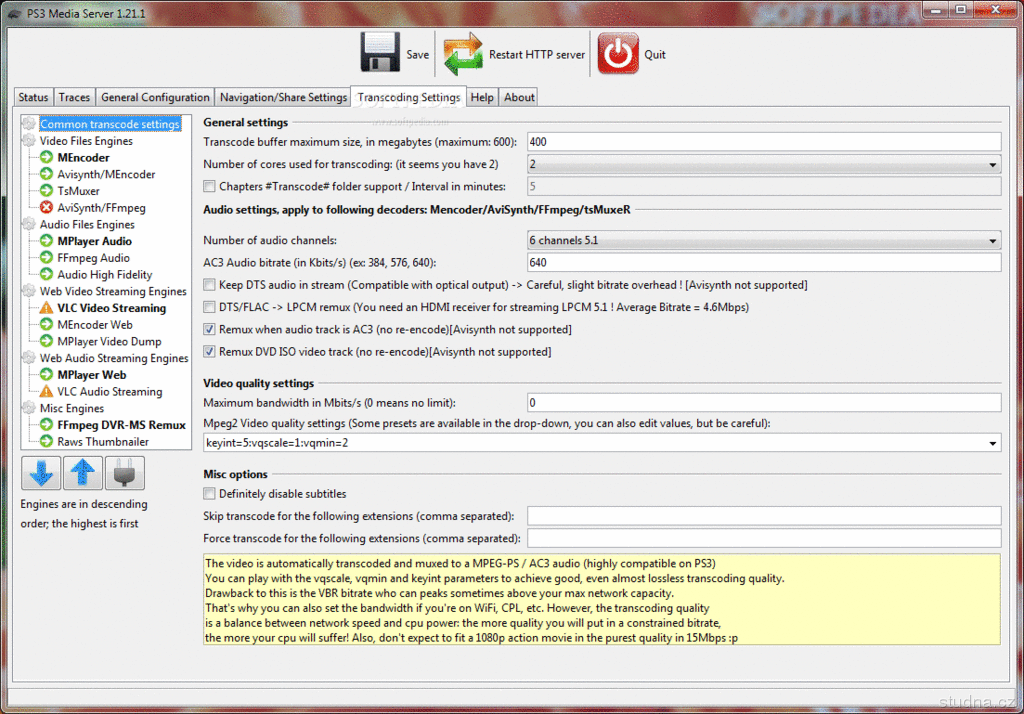Enable Chapters #Transcode# folder support checkbox
Image resolution: width=1024 pixels, height=714 pixels.
click(x=209, y=186)
